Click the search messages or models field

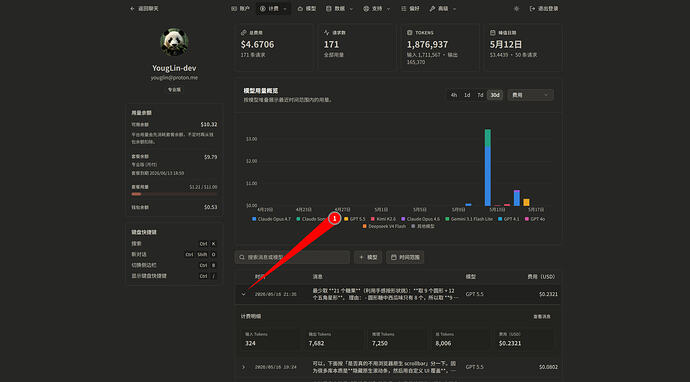tap(293, 257)
